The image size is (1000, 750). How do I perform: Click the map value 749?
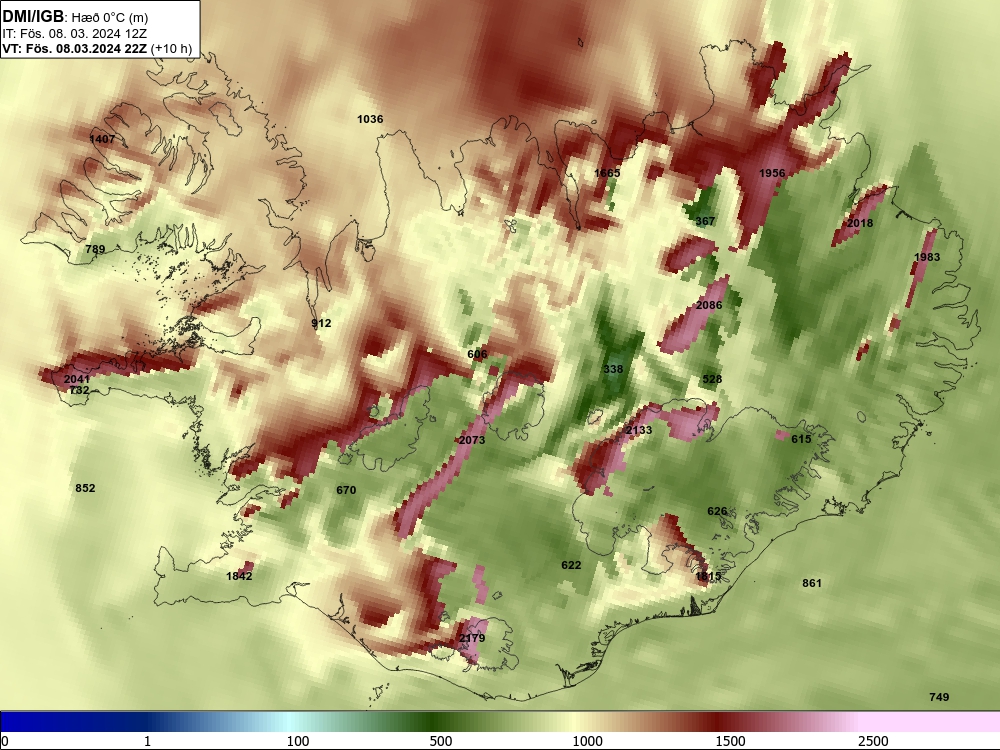click(x=939, y=697)
